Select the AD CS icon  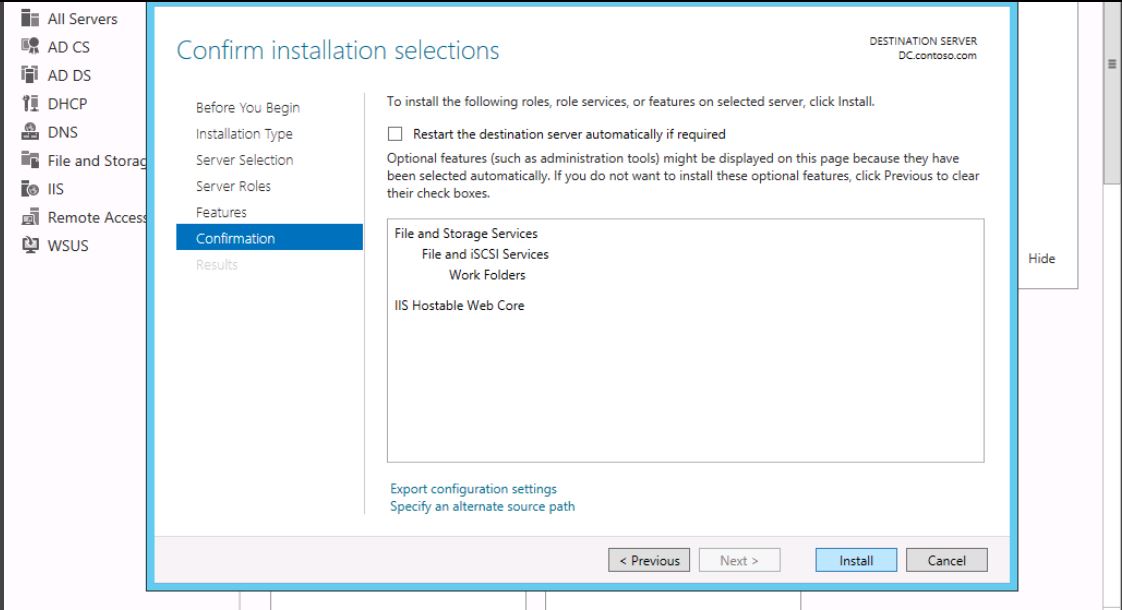click(x=29, y=46)
